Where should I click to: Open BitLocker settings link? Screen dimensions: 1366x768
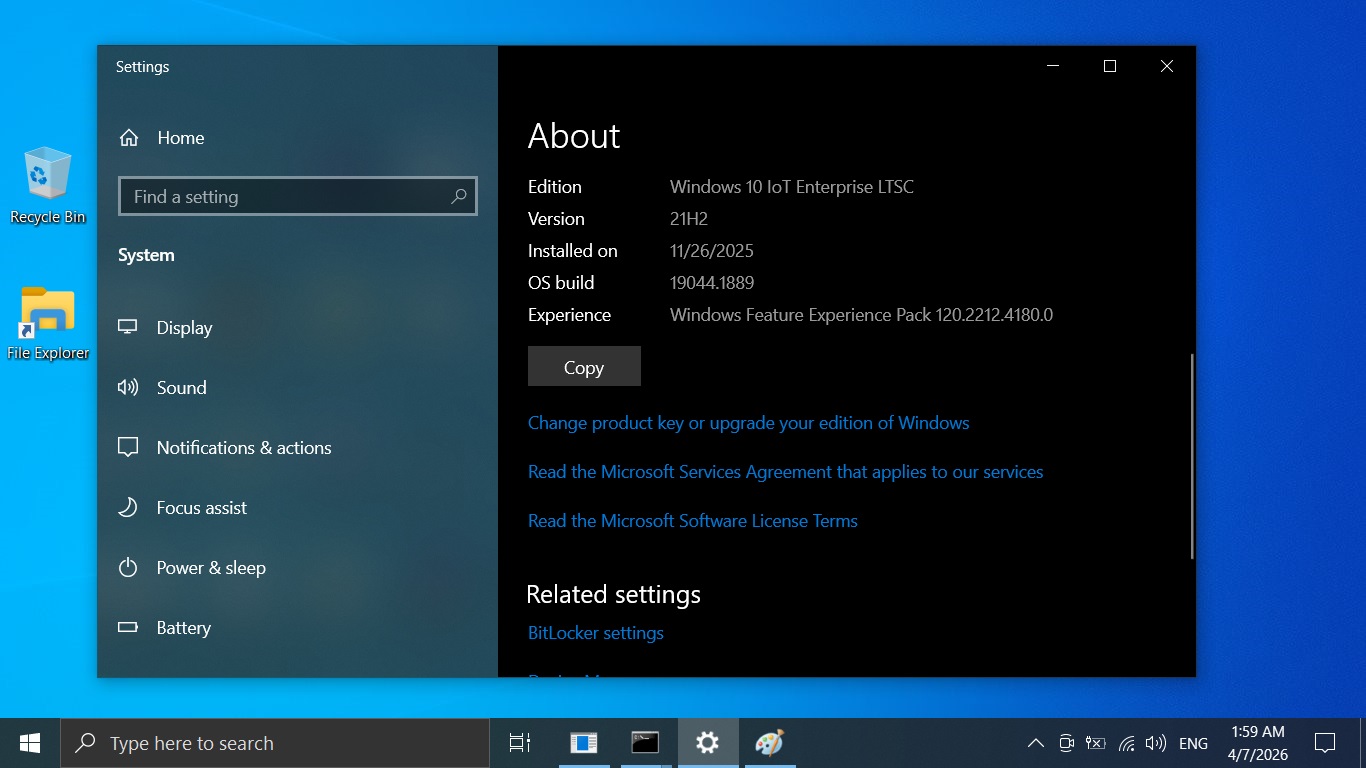coord(595,633)
